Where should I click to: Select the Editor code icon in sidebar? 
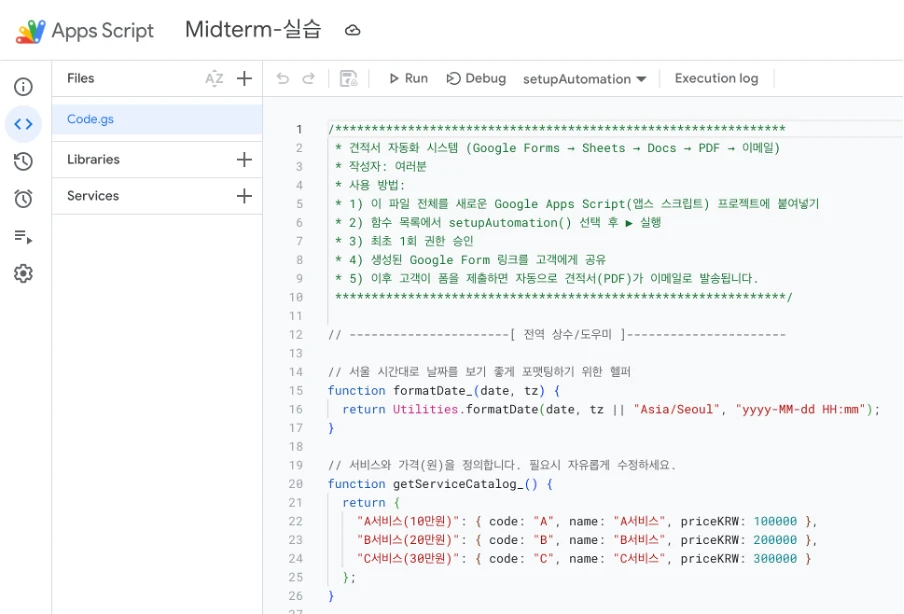tap(23, 124)
